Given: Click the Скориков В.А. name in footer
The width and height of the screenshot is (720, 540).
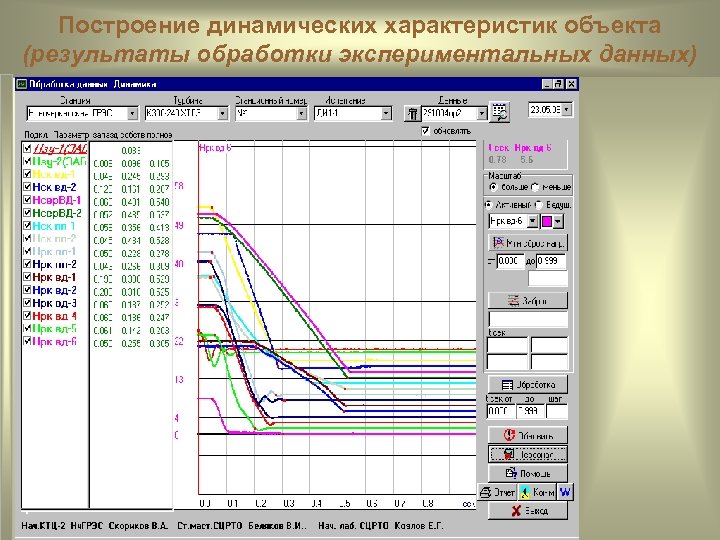Looking at the screenshot, I should click(x=138, y=526).
